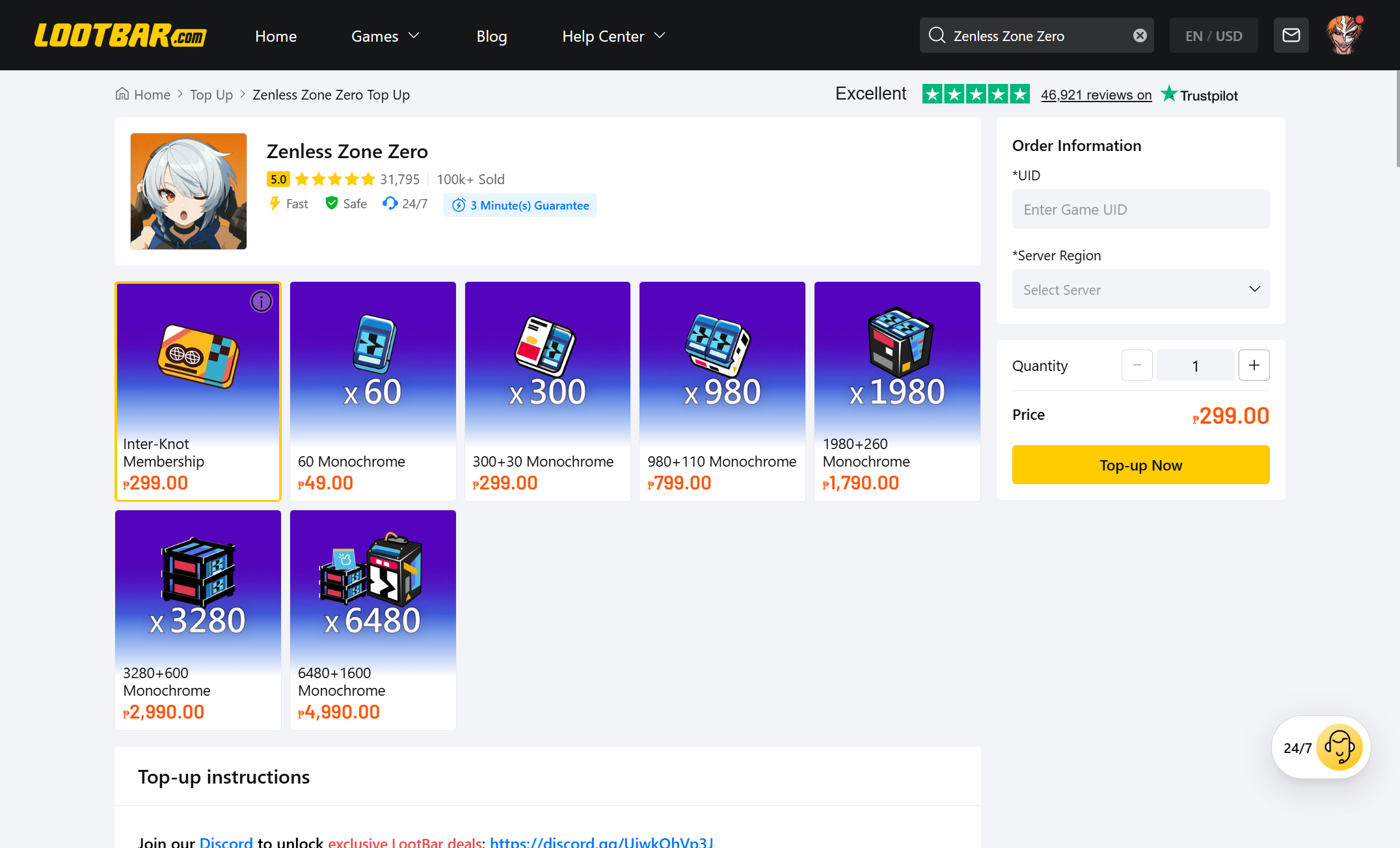Screen dimensions: 1400x848
Task: Click the home icon in breadcrumb
Action: [x=122, y=94]
